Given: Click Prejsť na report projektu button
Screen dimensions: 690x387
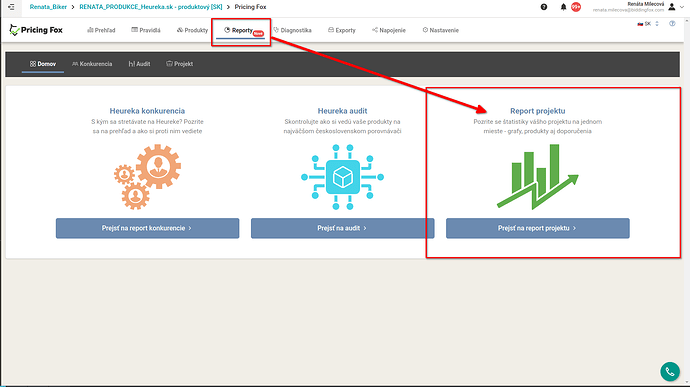Looking at the screenshot, I should (538, 228).
